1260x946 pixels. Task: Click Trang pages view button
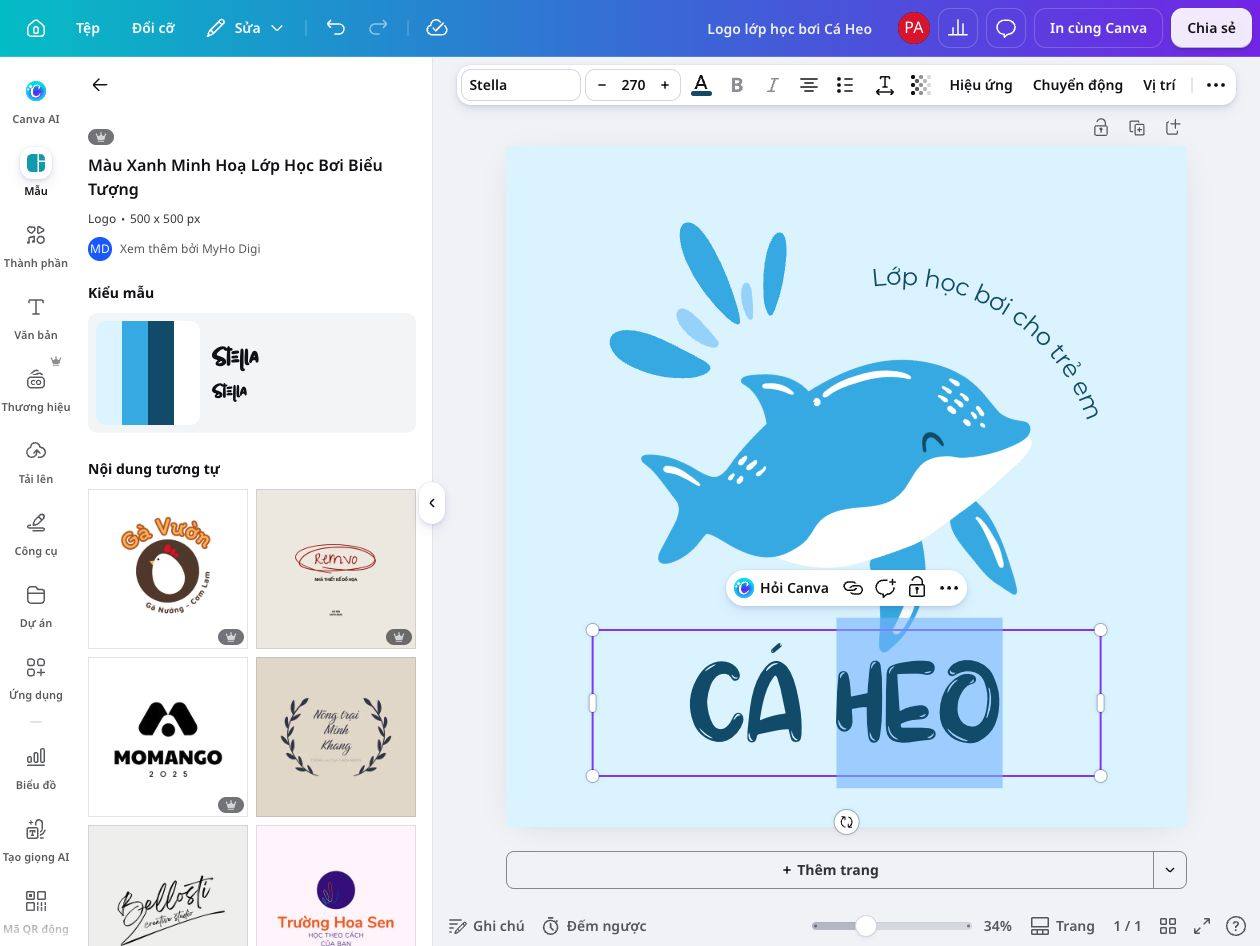[1062, 926]
